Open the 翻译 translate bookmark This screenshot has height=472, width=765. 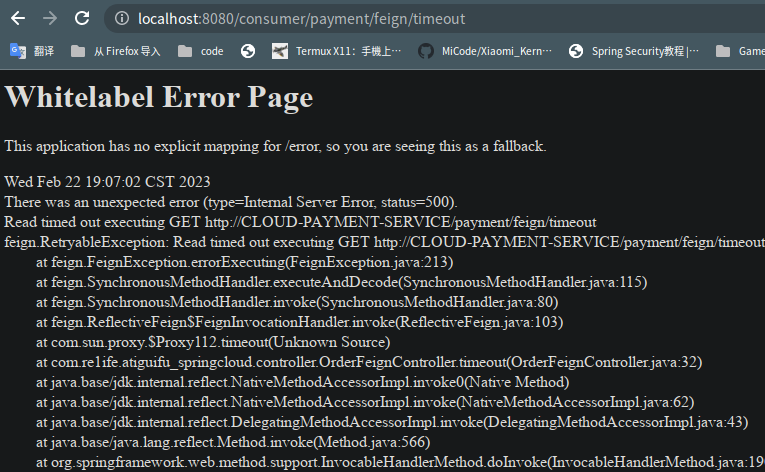[32, 51]
